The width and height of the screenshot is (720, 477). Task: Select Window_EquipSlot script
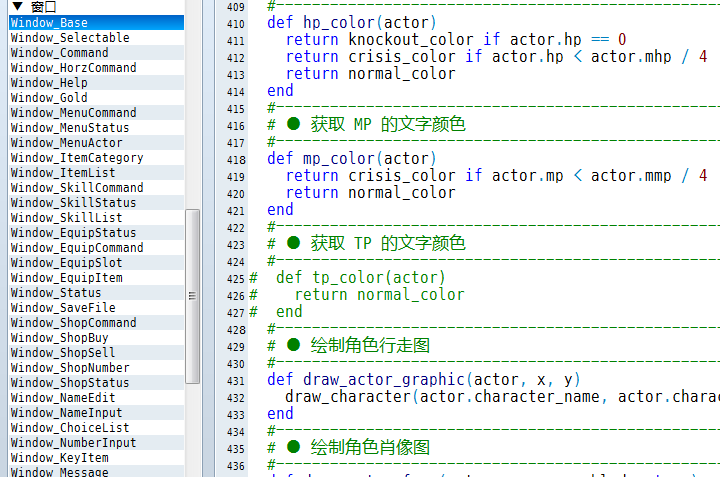(96, 263)
